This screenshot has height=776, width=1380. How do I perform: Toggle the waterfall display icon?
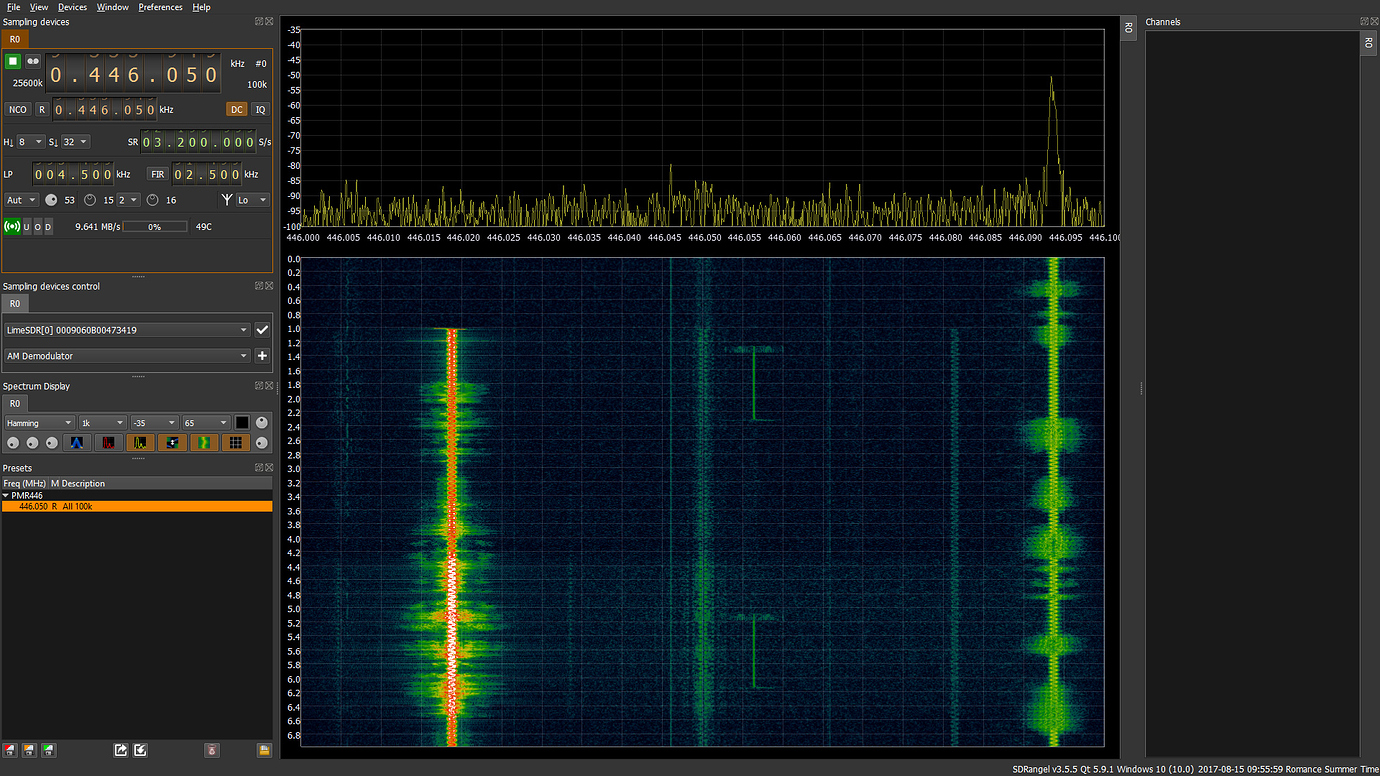(204, 442)
